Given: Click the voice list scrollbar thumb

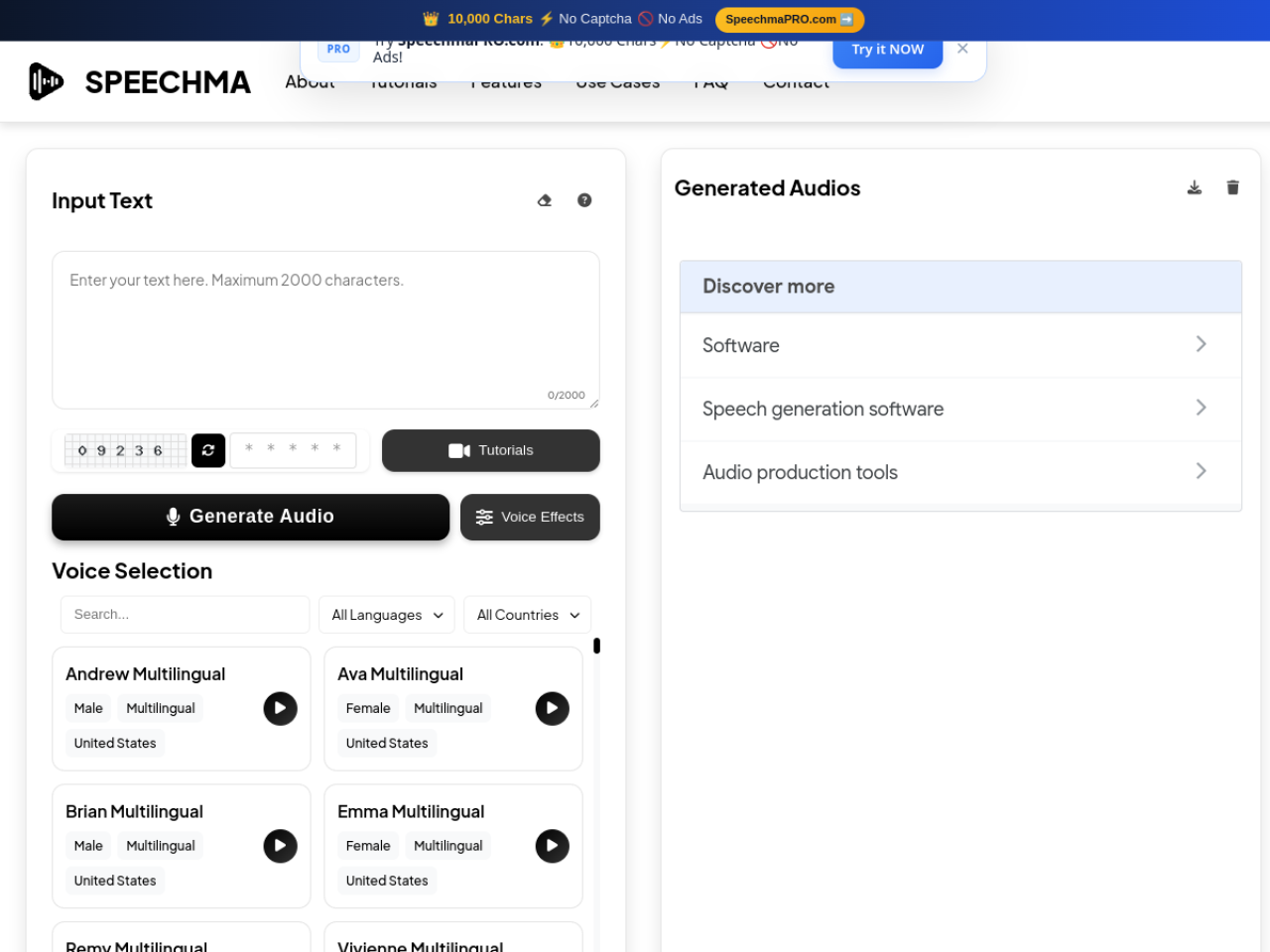Looking at the screenshot, I should 596,646.
